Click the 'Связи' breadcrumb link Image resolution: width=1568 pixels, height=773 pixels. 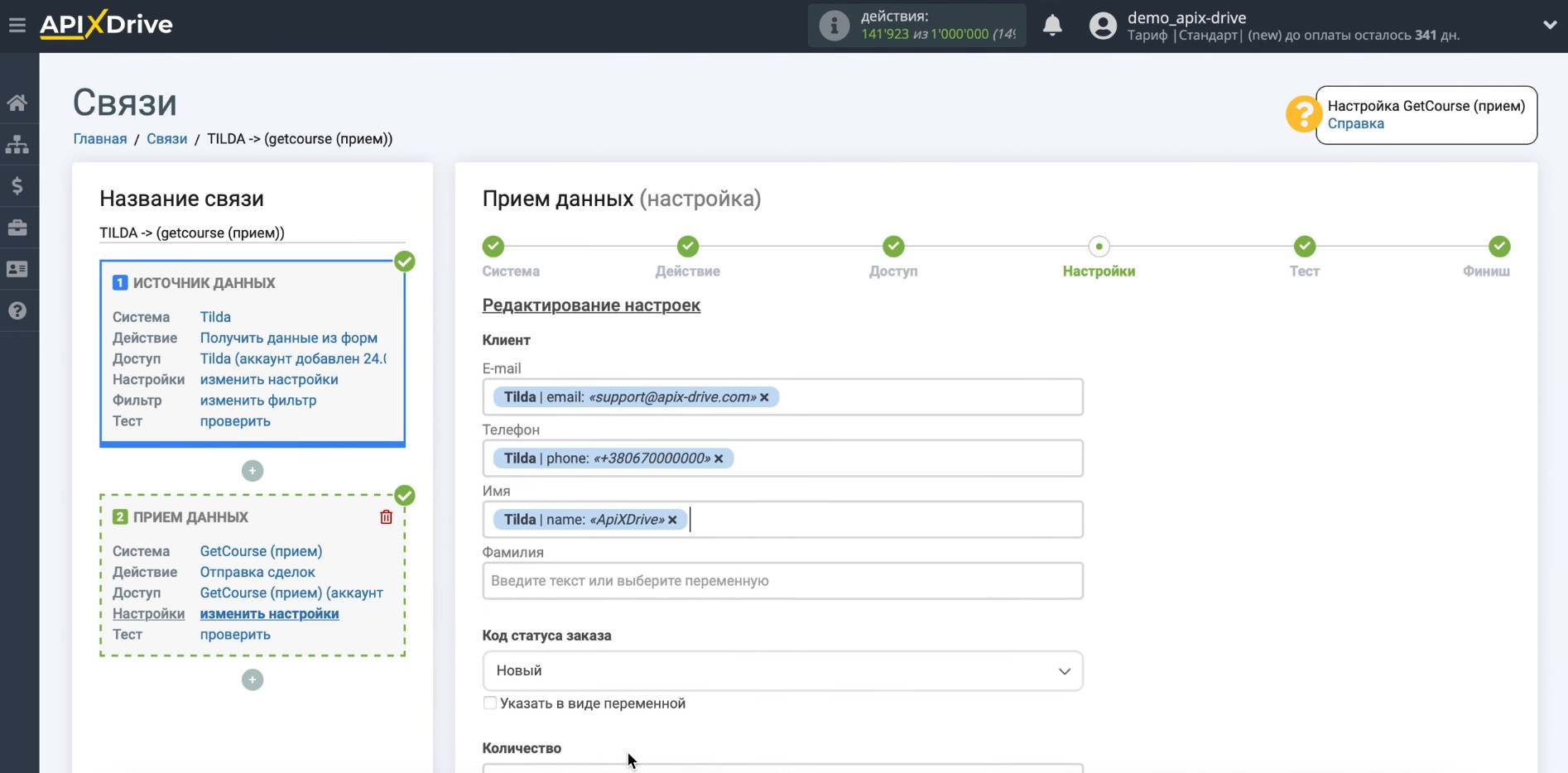pyautogui.click(x=166, y=139)
